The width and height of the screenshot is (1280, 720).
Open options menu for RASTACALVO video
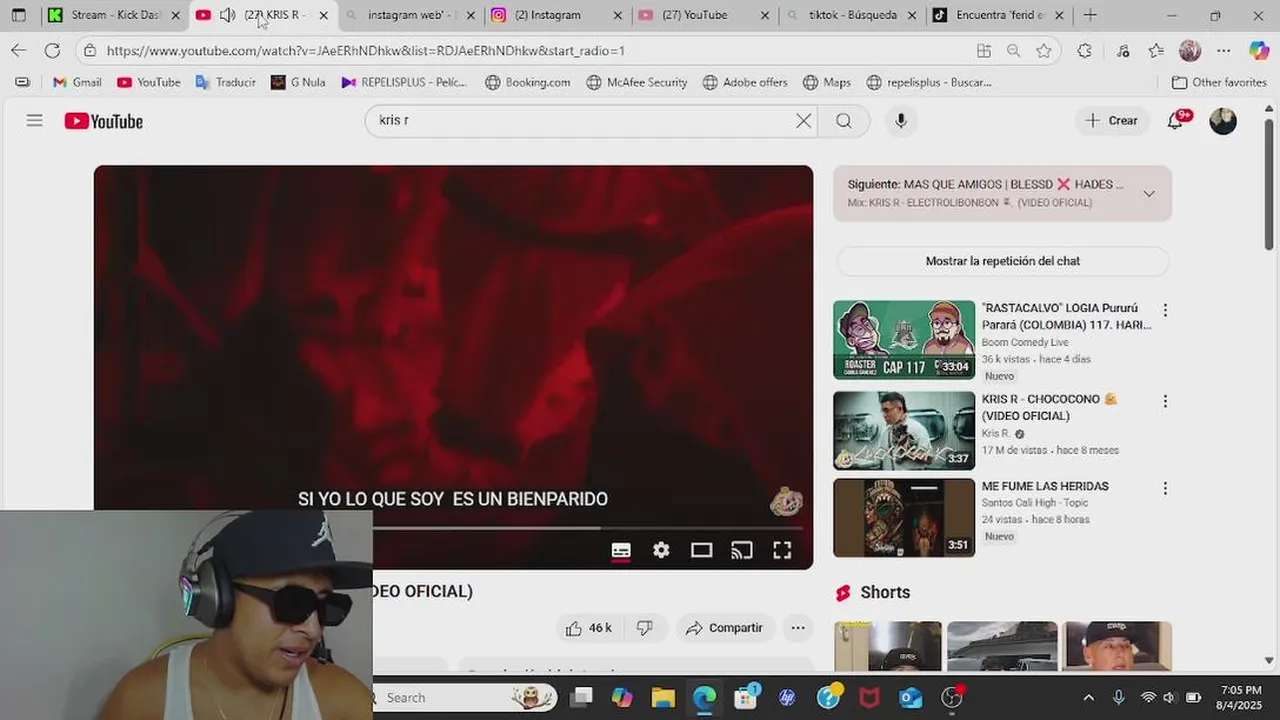pos(1165,310)
